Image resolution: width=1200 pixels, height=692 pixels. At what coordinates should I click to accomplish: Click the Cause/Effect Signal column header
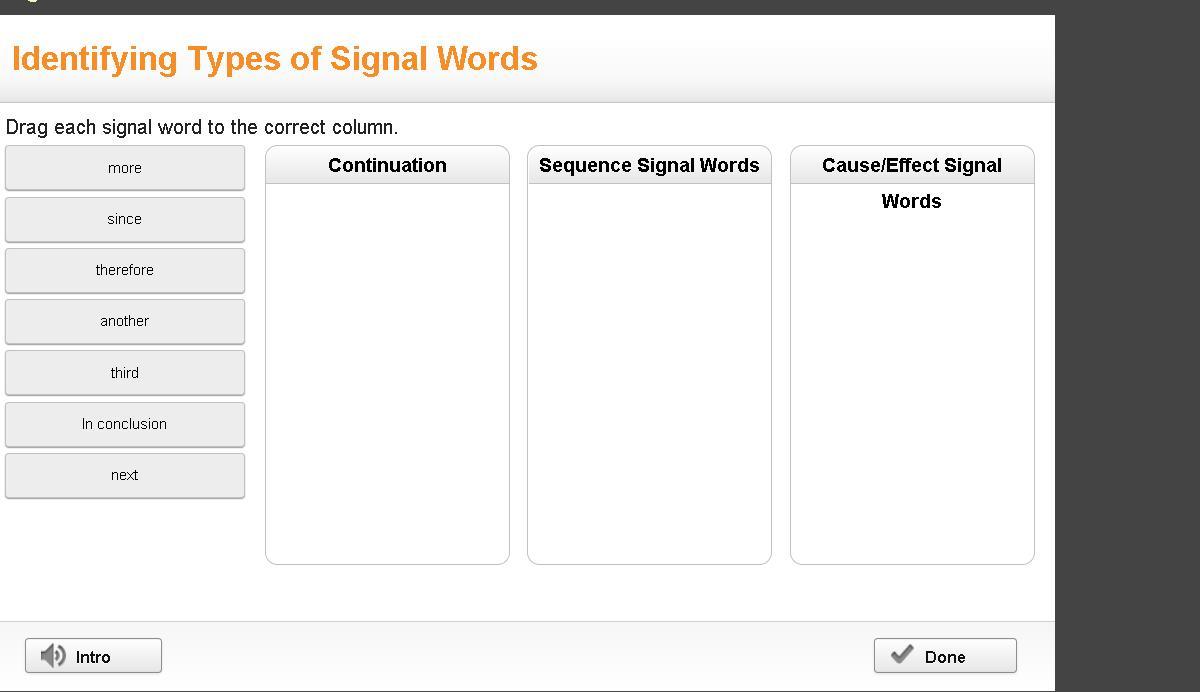pos(912,165)
